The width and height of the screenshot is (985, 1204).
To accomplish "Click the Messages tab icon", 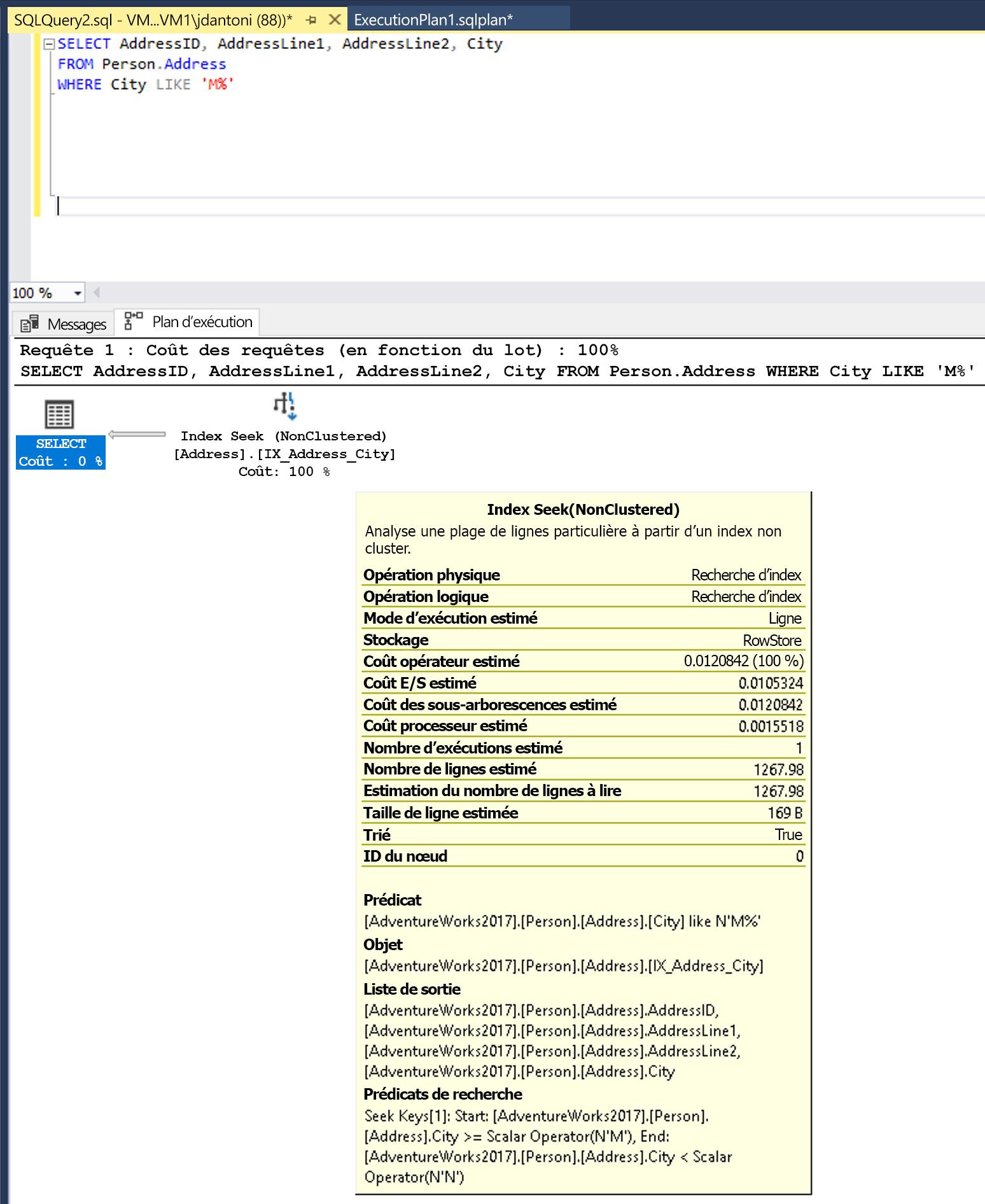I will [x=29, y=324].
